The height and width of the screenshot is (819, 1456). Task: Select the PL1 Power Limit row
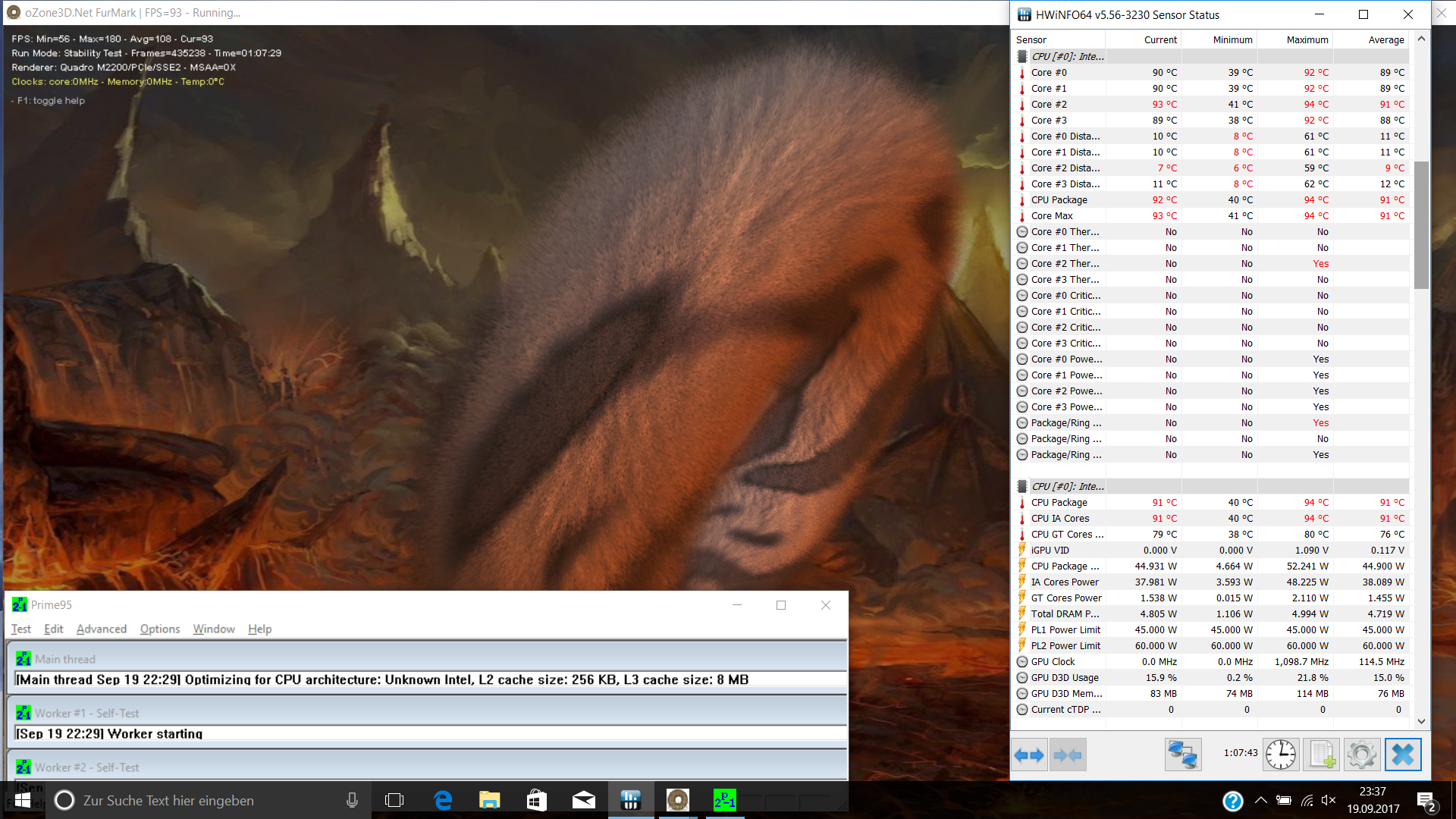coord(1211,630)
